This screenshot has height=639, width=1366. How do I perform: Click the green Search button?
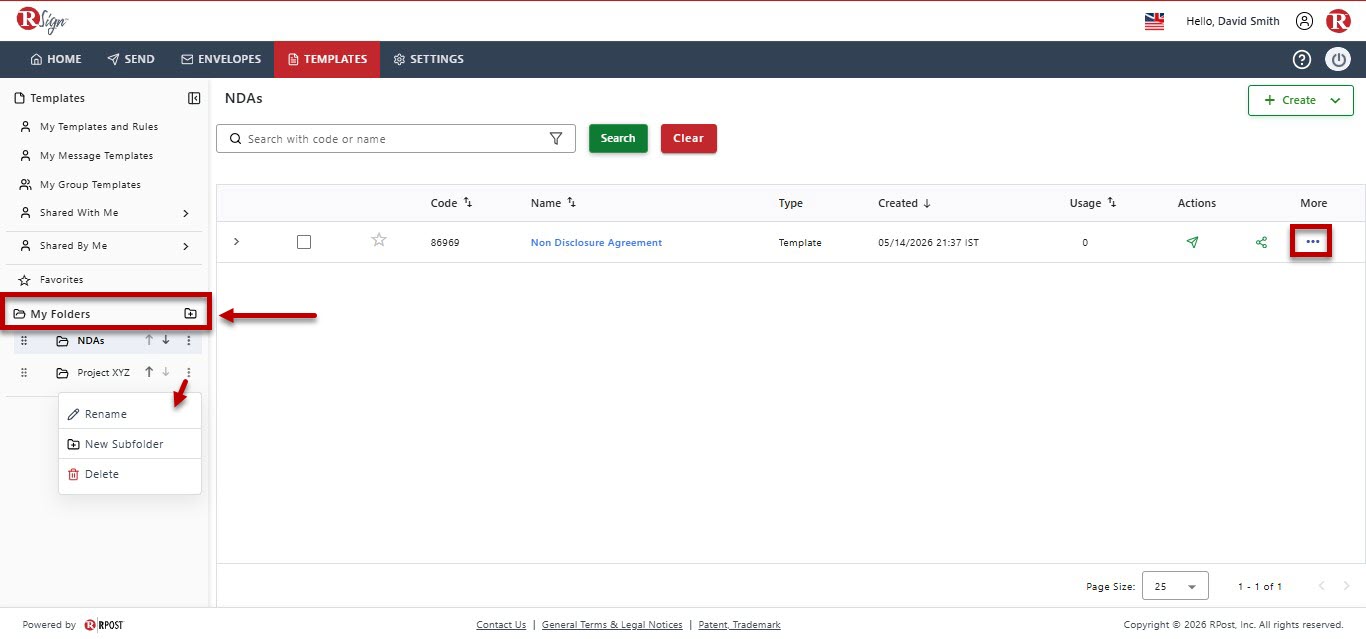618,138
